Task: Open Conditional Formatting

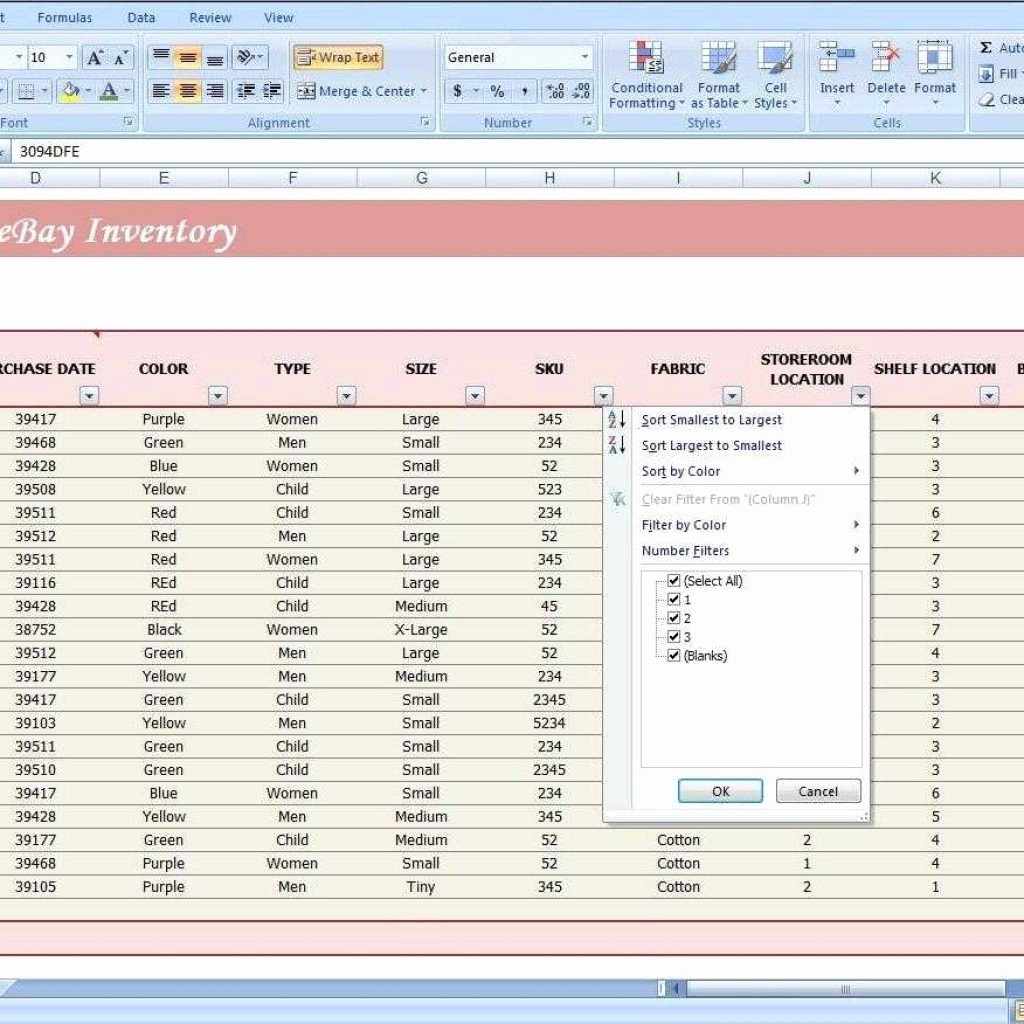Action: (646, 74)
